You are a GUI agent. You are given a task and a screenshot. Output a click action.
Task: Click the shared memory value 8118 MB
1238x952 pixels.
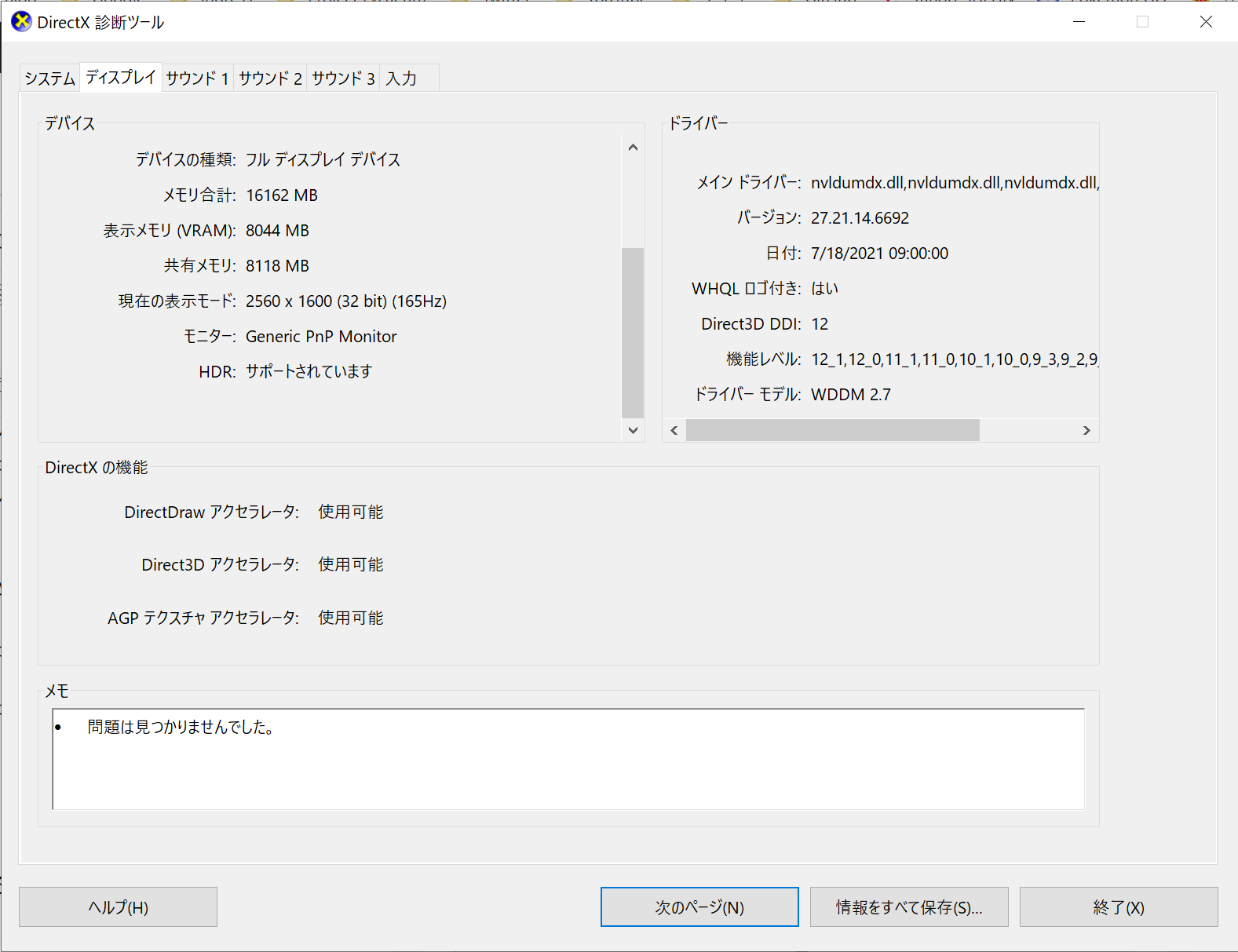pyautogui.click(x=277, y=266)
